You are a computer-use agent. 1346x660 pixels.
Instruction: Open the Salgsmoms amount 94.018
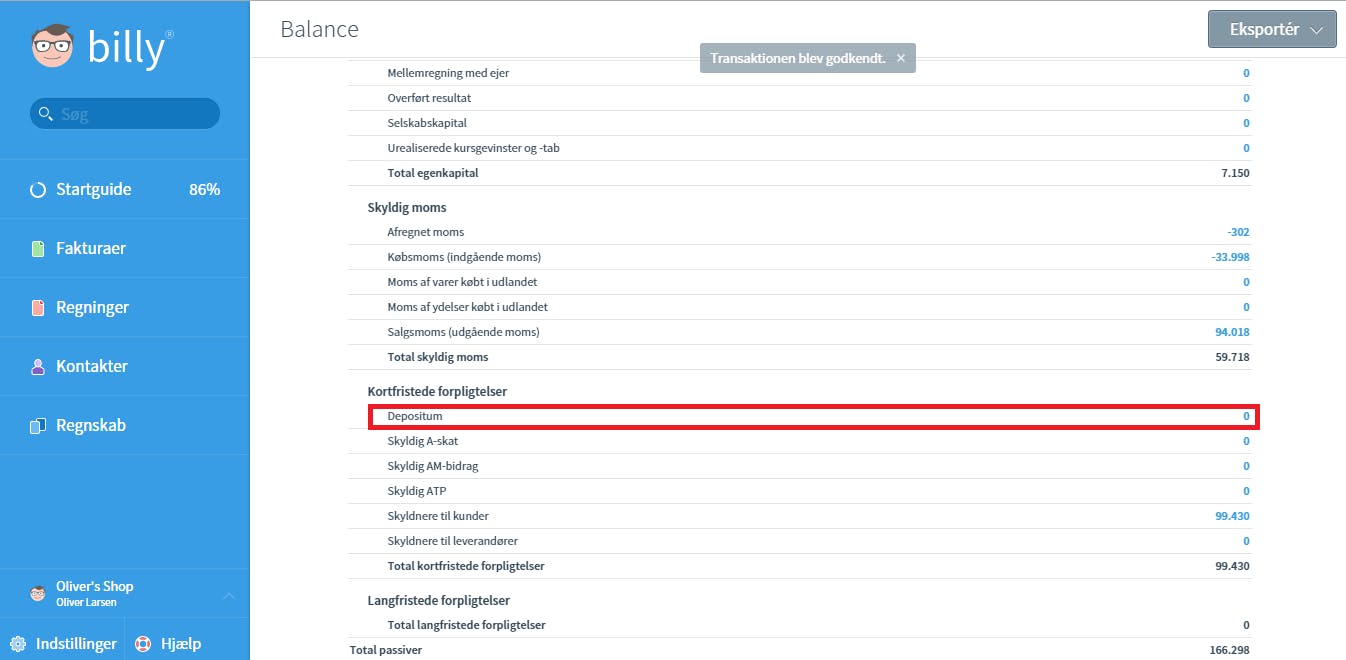(1232, 332)
